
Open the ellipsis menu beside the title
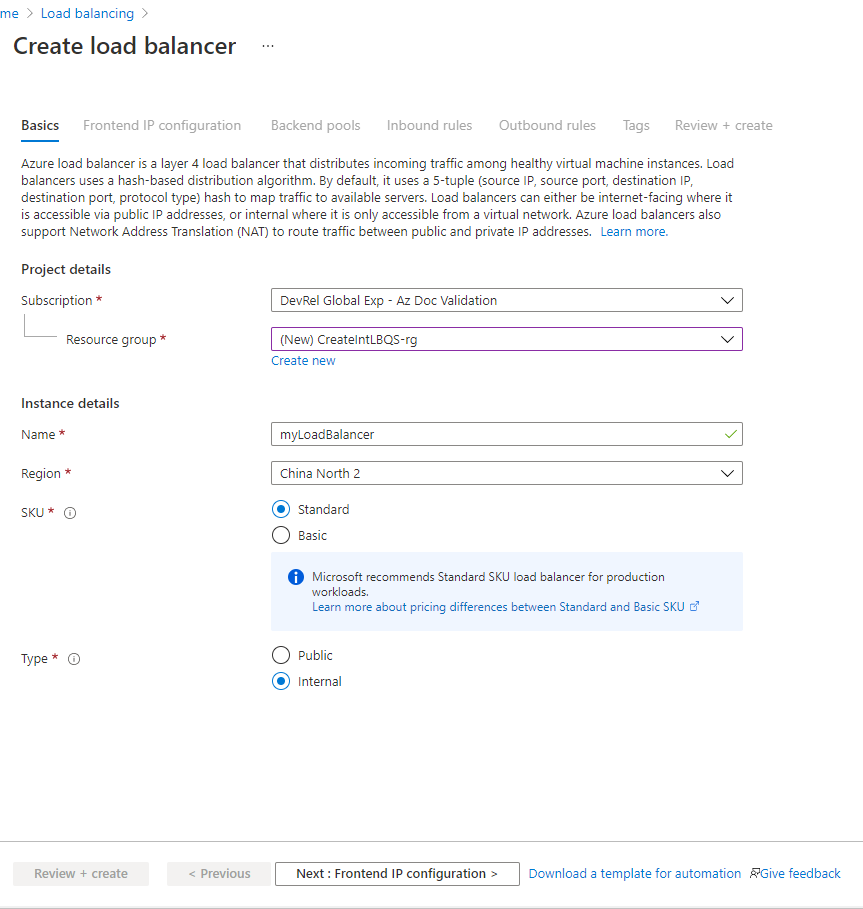268,47
